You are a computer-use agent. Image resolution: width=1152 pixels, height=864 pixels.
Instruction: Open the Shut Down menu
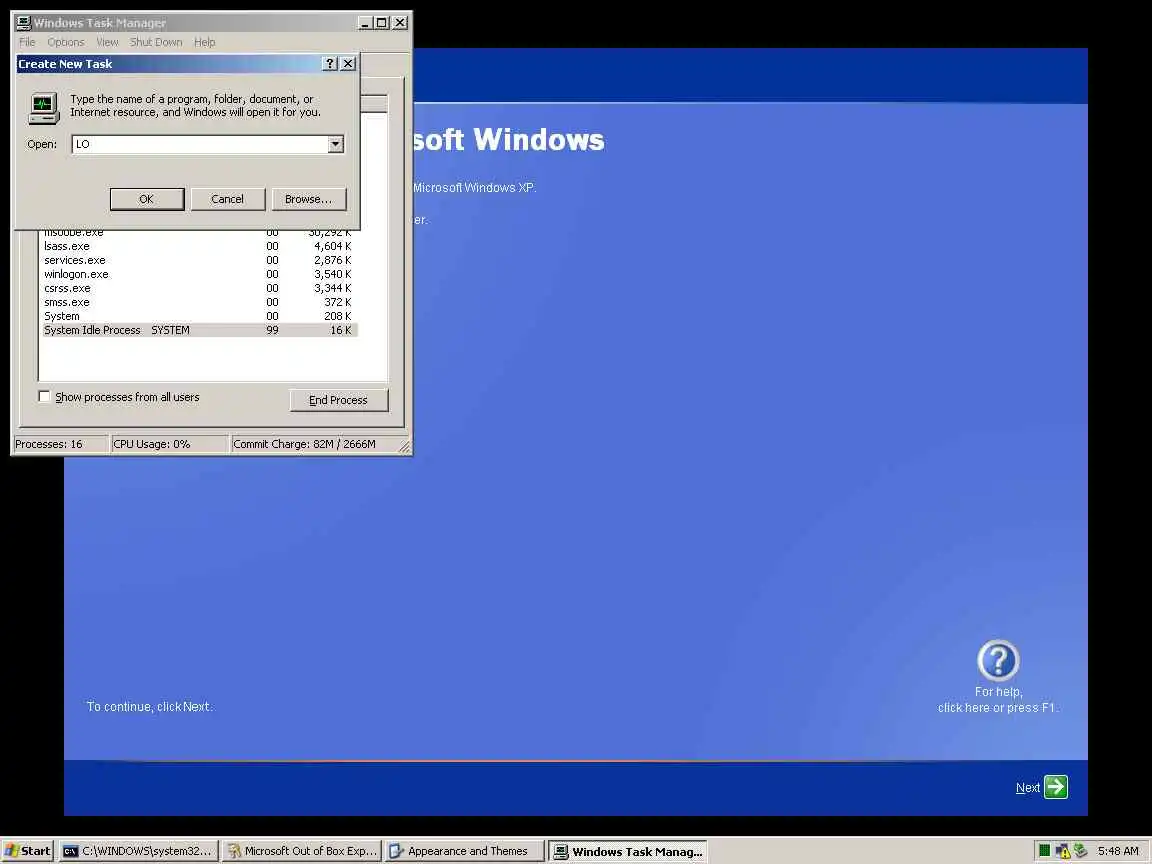(156, 42)
